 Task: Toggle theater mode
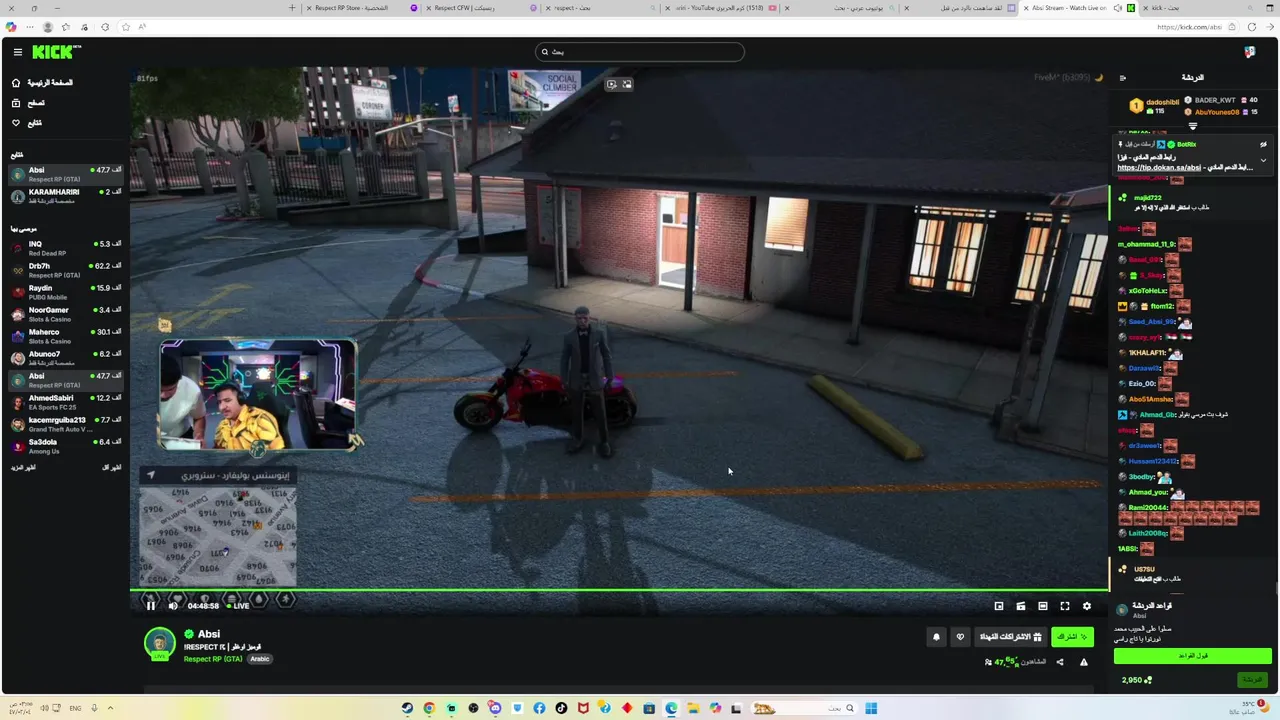(x=1043, y=606)
